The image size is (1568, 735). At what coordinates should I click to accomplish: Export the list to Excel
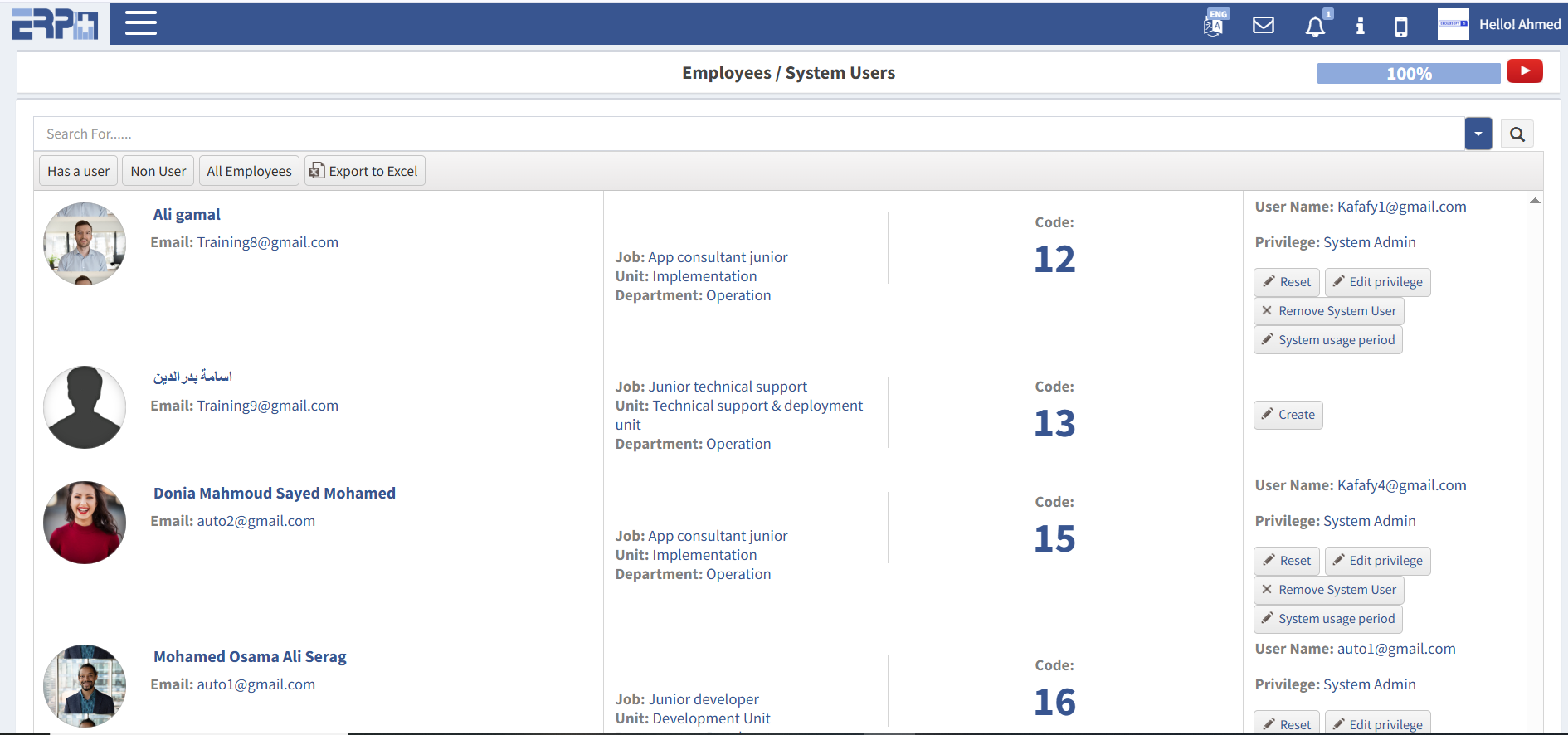364,171
